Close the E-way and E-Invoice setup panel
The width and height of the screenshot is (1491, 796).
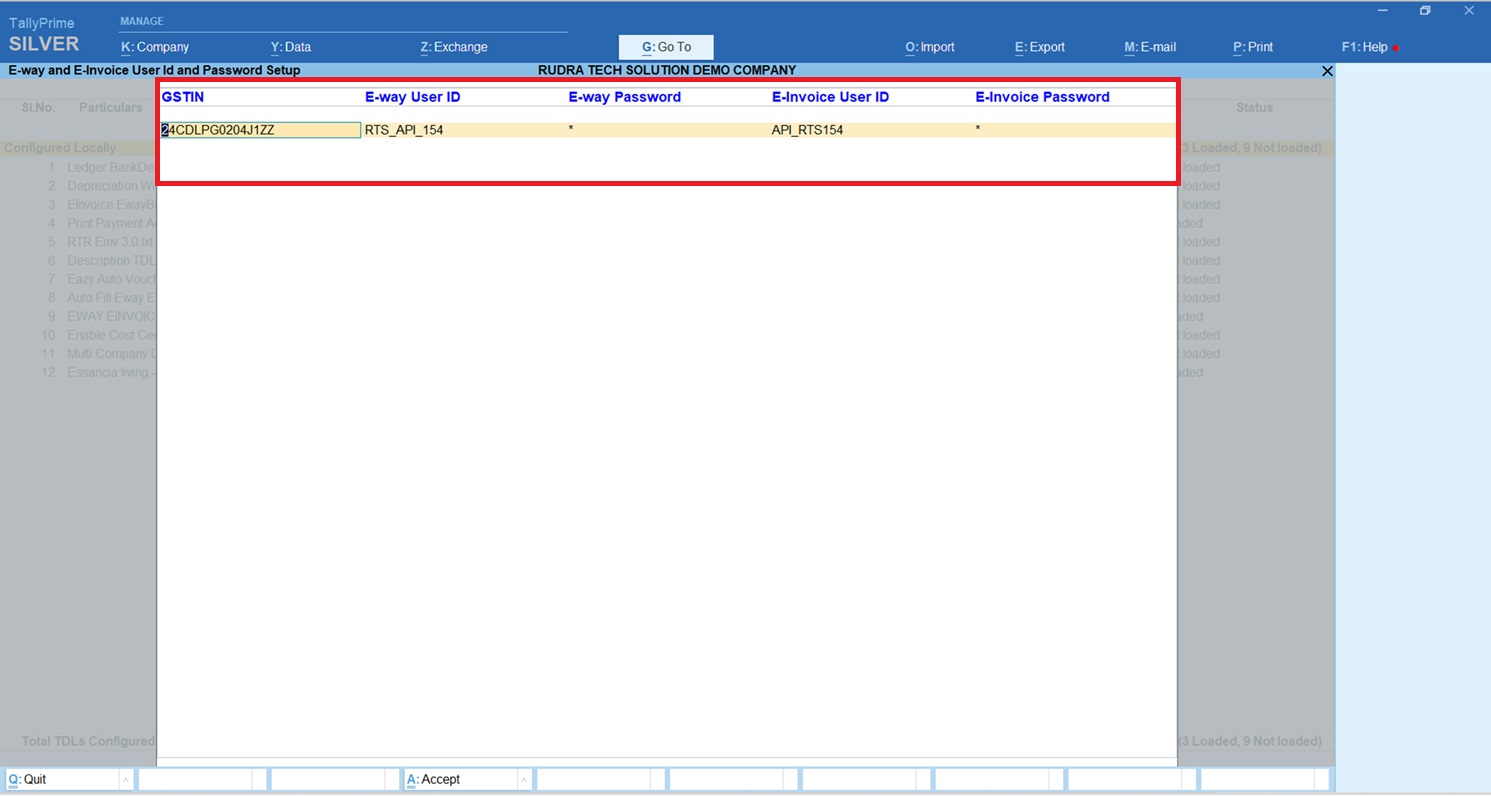(x=1327, y=71)
